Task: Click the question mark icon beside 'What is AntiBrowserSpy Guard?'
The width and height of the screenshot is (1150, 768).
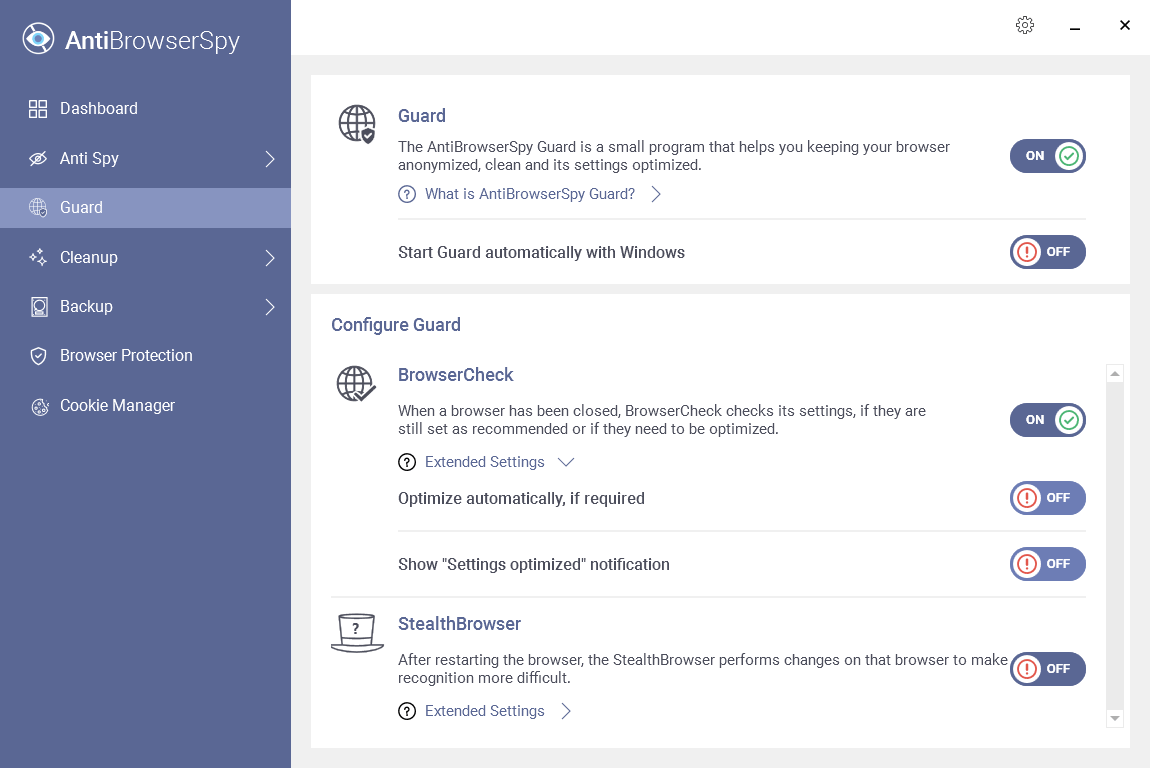Action: (407, 194)
